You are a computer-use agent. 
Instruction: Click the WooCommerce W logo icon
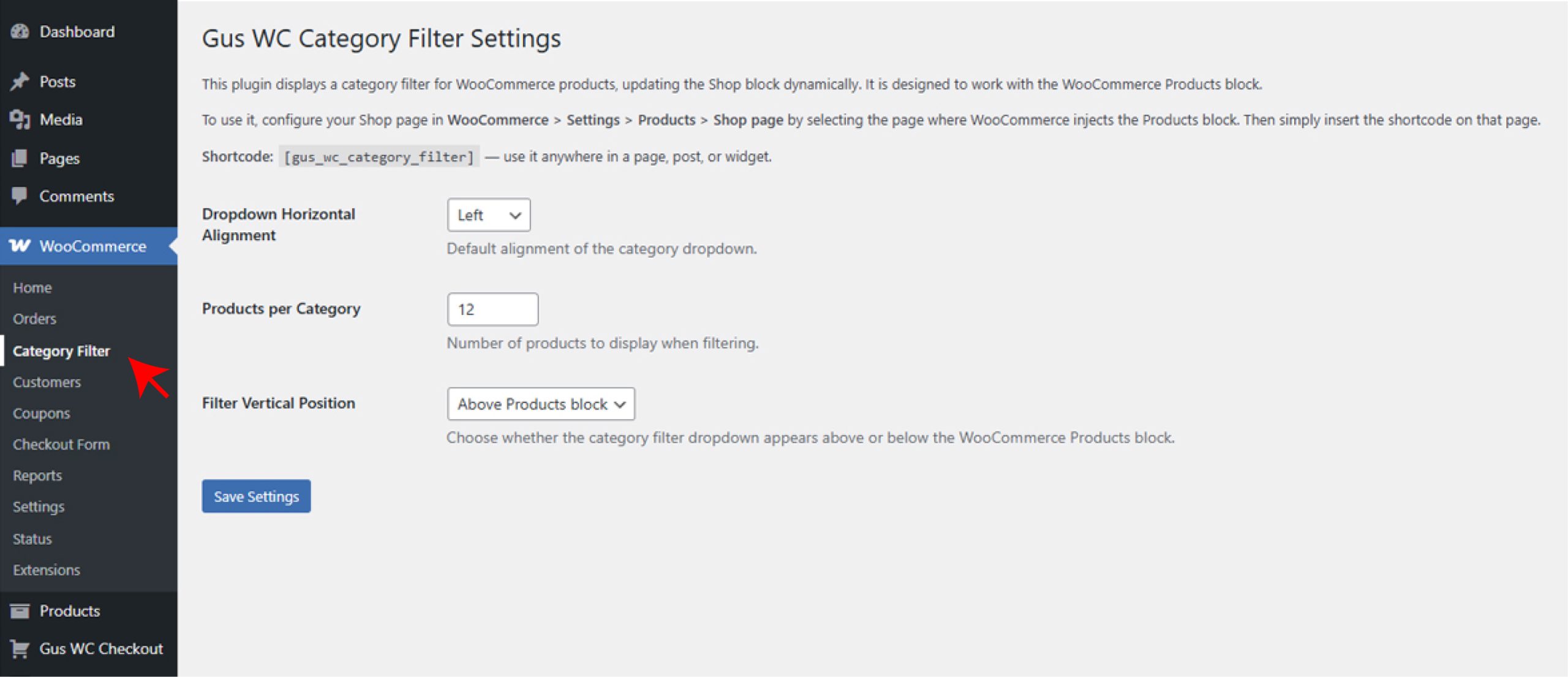pyautogui.click(x=20, y=246)
